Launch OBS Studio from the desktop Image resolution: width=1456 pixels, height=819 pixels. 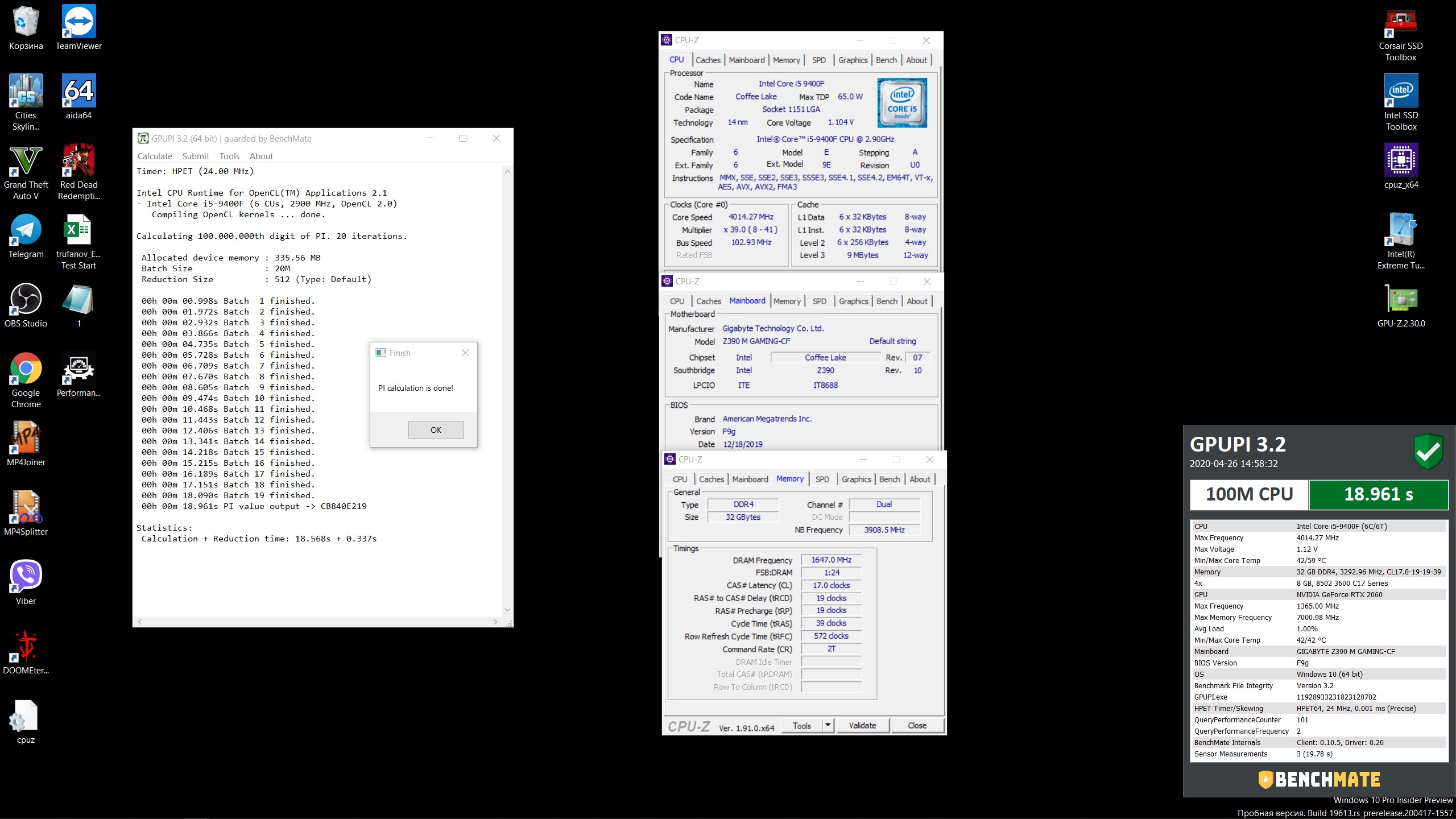pyautogui.click(x=26, y=305)
